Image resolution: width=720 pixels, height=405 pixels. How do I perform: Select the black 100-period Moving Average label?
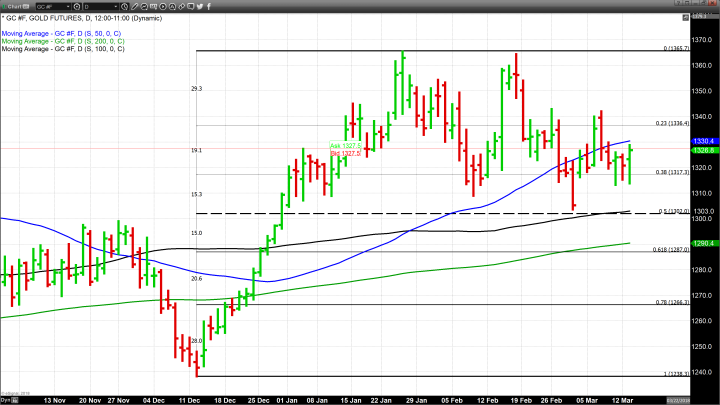coord(64,49)
